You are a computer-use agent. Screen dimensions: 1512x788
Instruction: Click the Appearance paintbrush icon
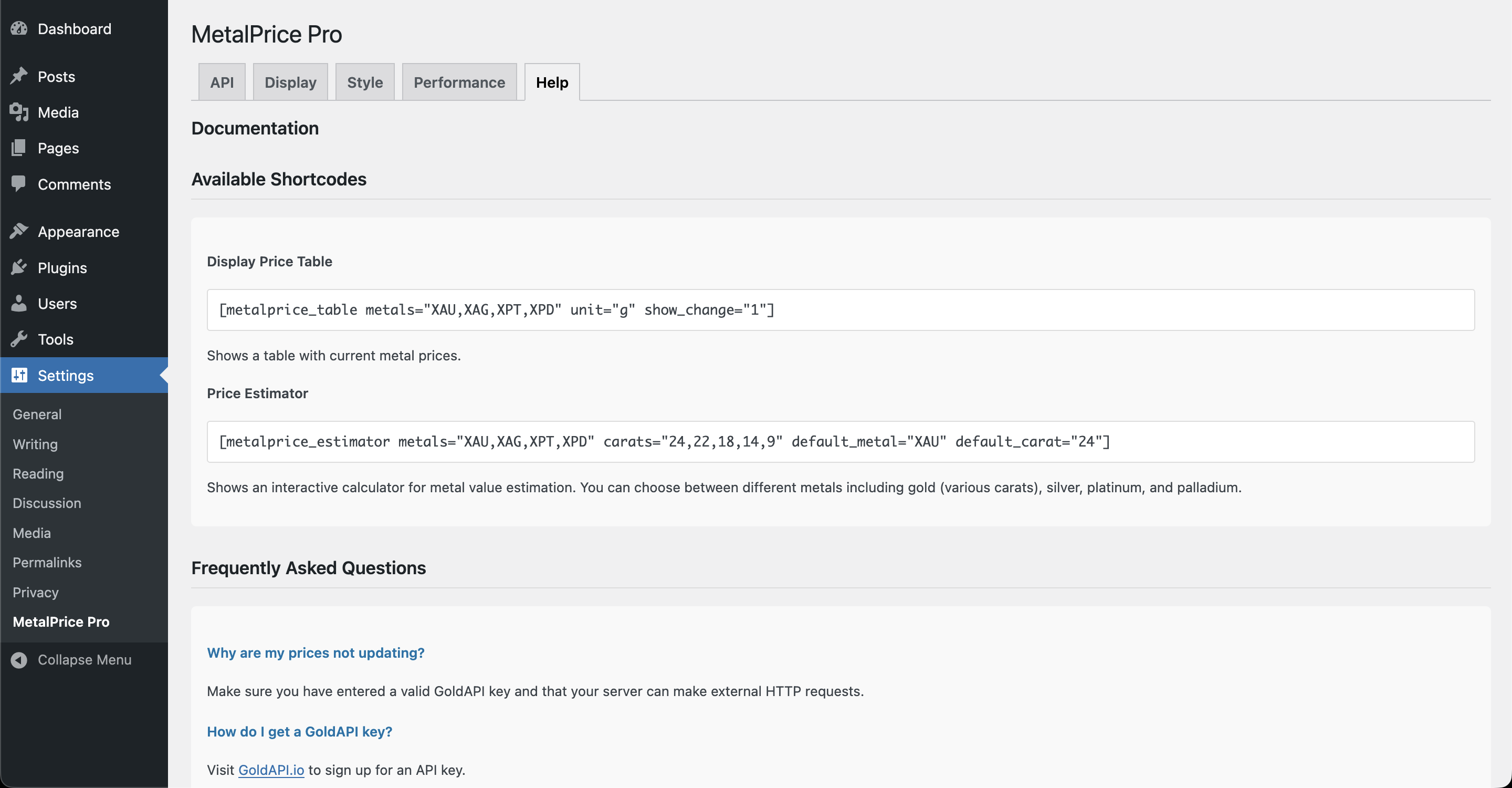19,231
